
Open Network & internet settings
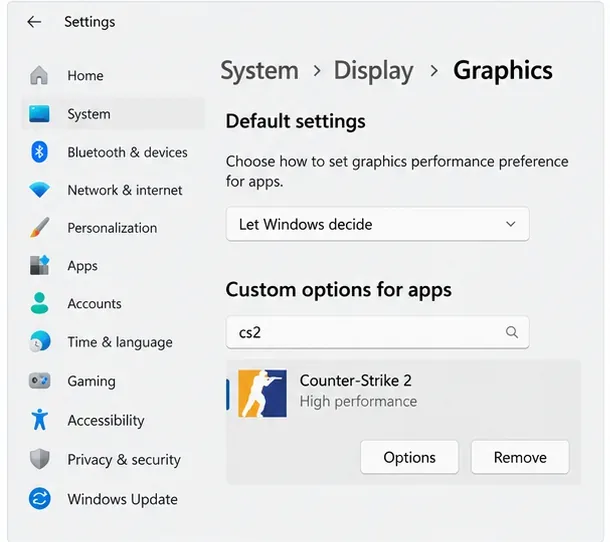pyautogui.click(x=113, y=190)
